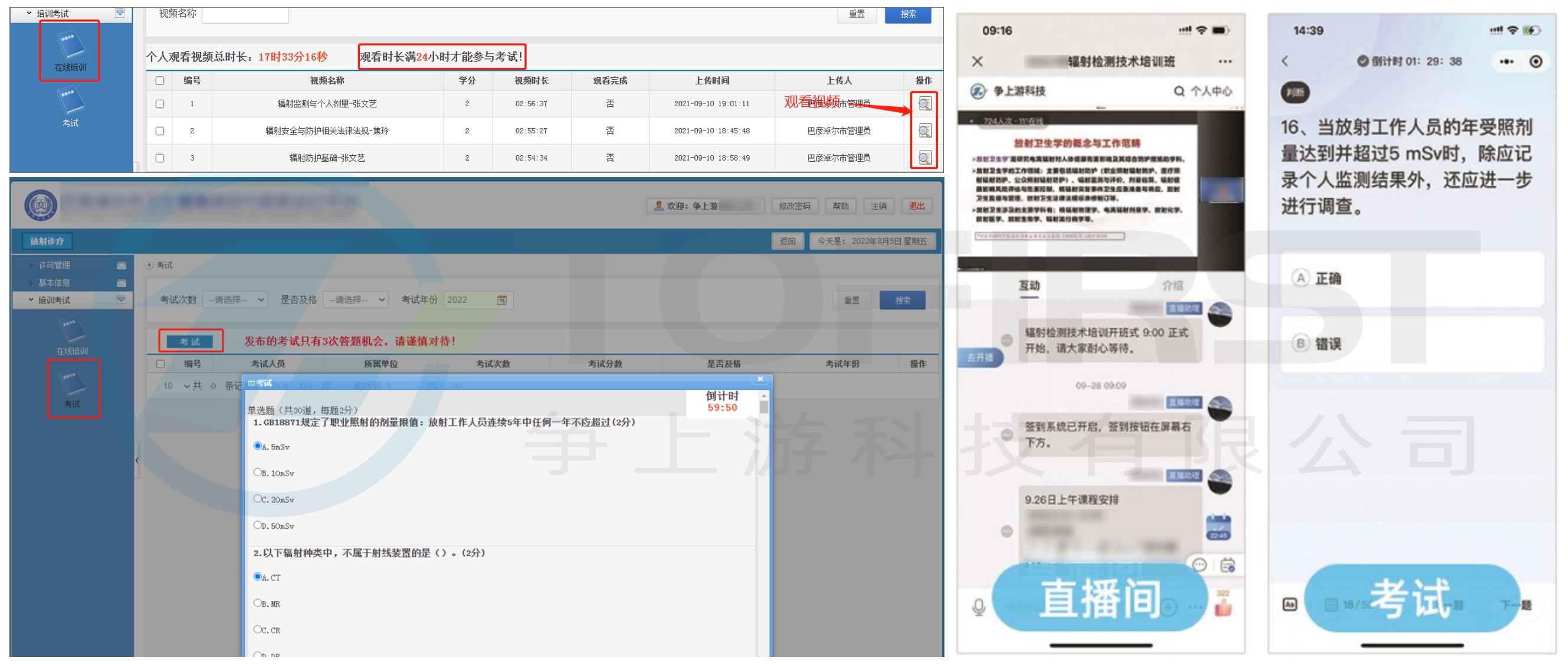Tap the back arrow on exam phone screen

pyautogui.click(x=1285, y=61)
